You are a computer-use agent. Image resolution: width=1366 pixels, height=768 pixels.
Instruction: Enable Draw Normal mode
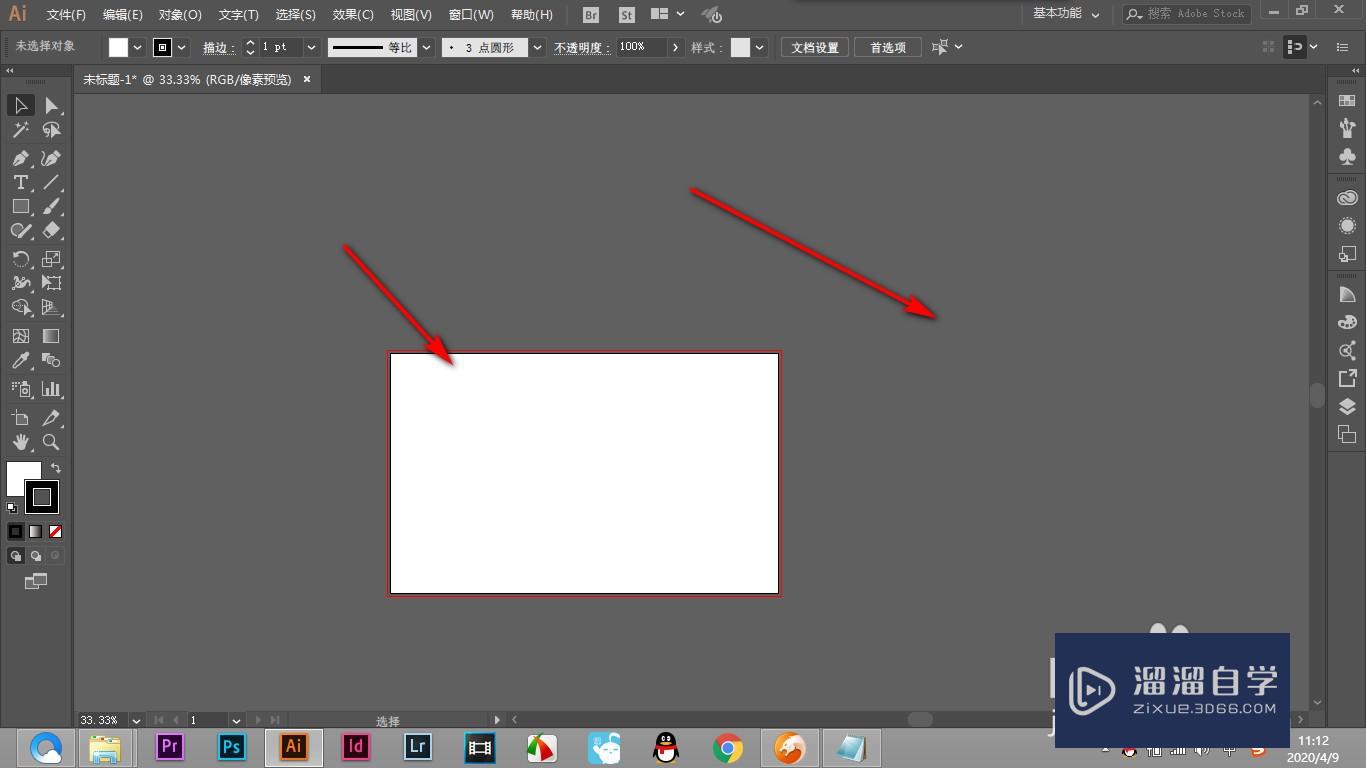[x=15, y=555]
